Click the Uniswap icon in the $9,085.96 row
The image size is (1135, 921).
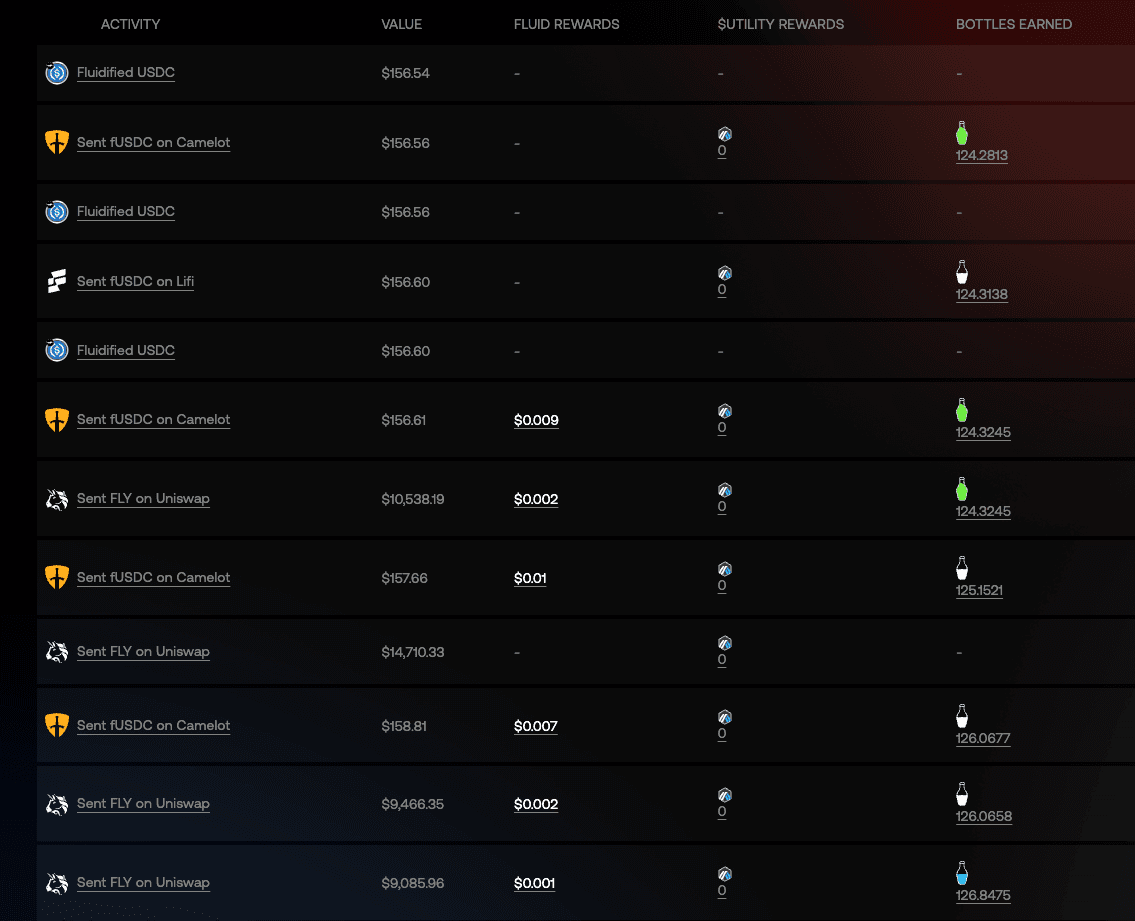(56, 883)
